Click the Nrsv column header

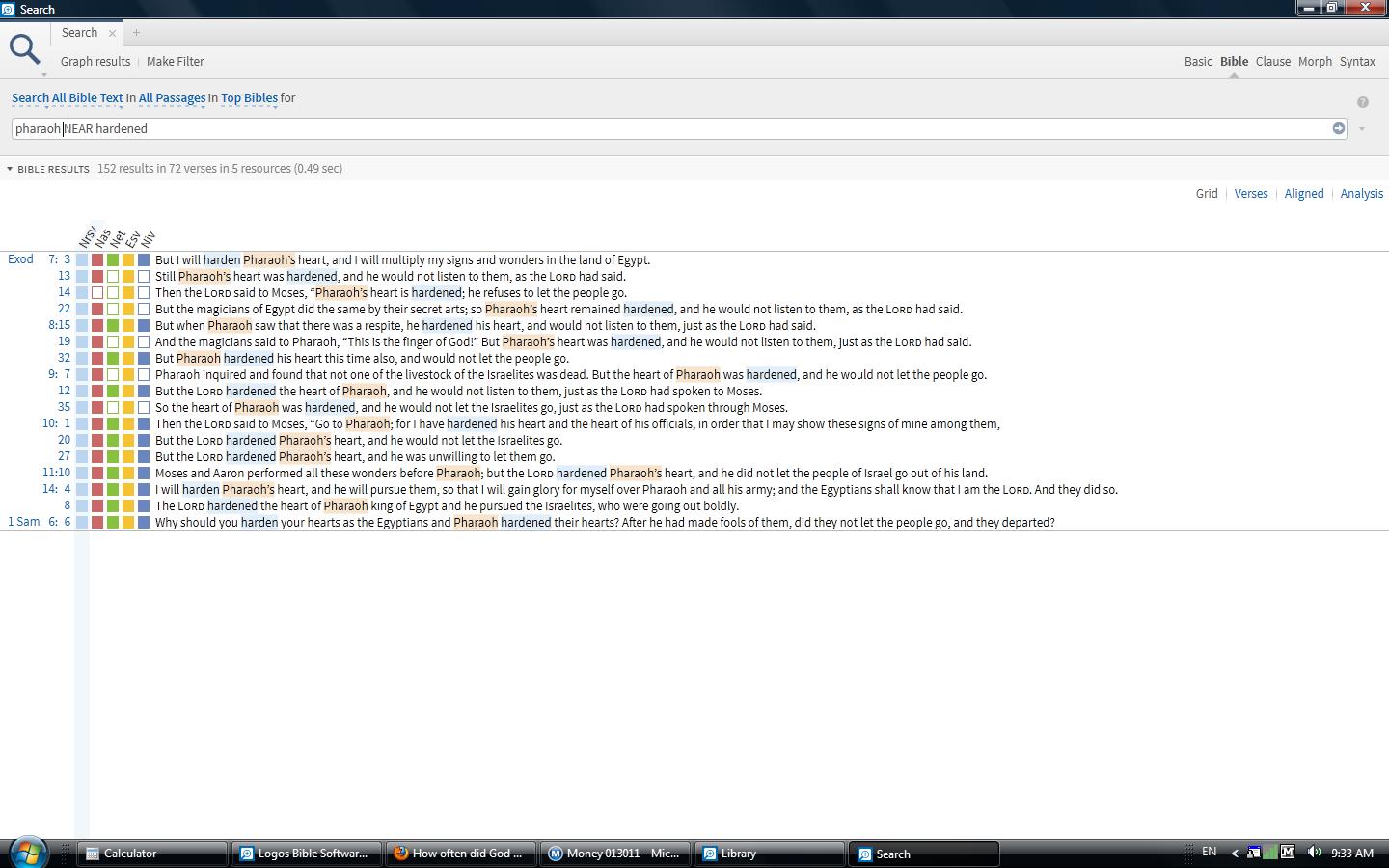tap(88, 237)
